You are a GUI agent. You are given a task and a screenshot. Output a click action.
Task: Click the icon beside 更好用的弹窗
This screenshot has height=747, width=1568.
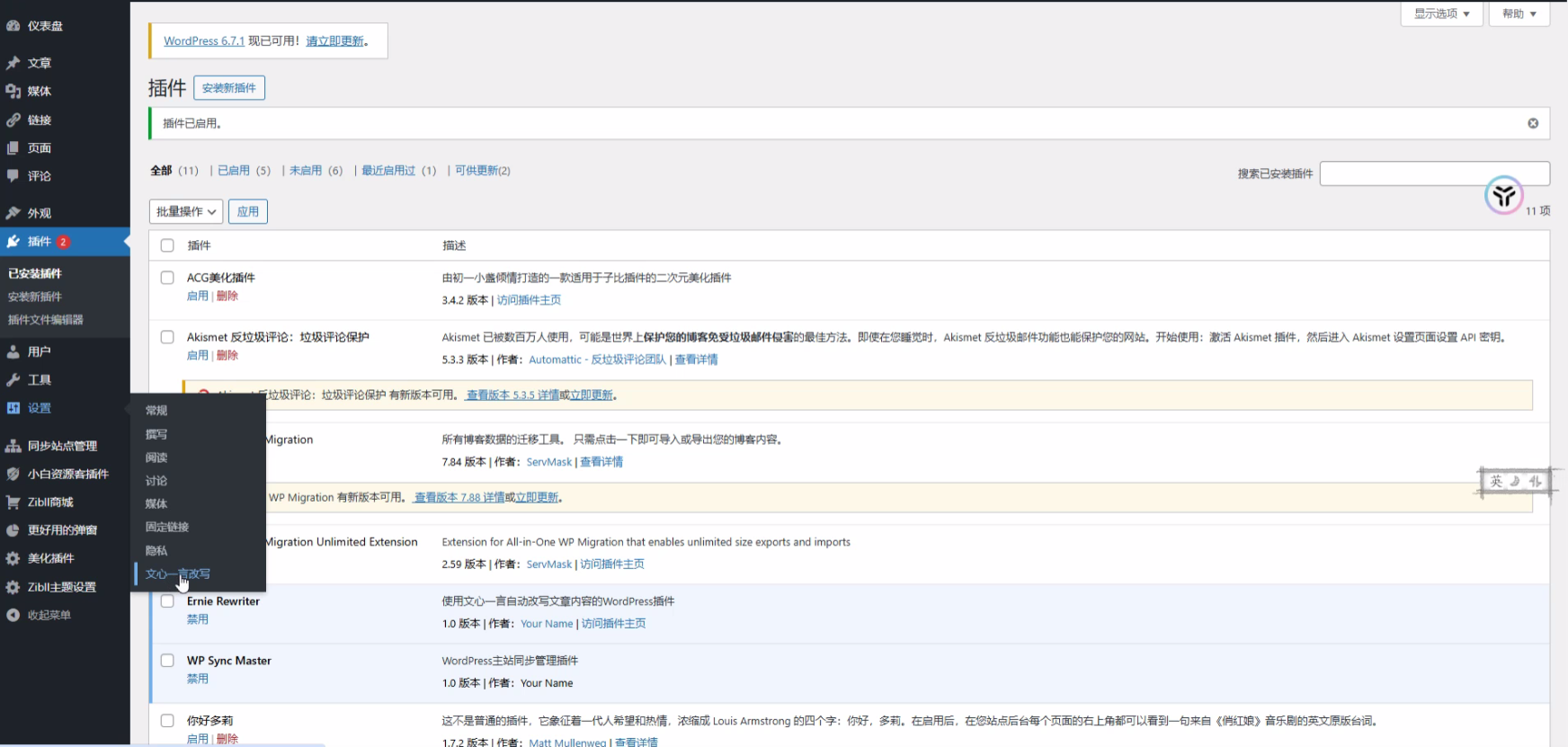coord(13,530)
